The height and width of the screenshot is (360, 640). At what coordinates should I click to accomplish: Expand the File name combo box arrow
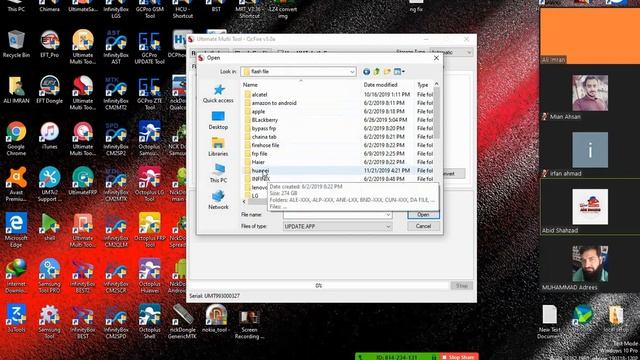pyautogui.click(x=388, y=215)
